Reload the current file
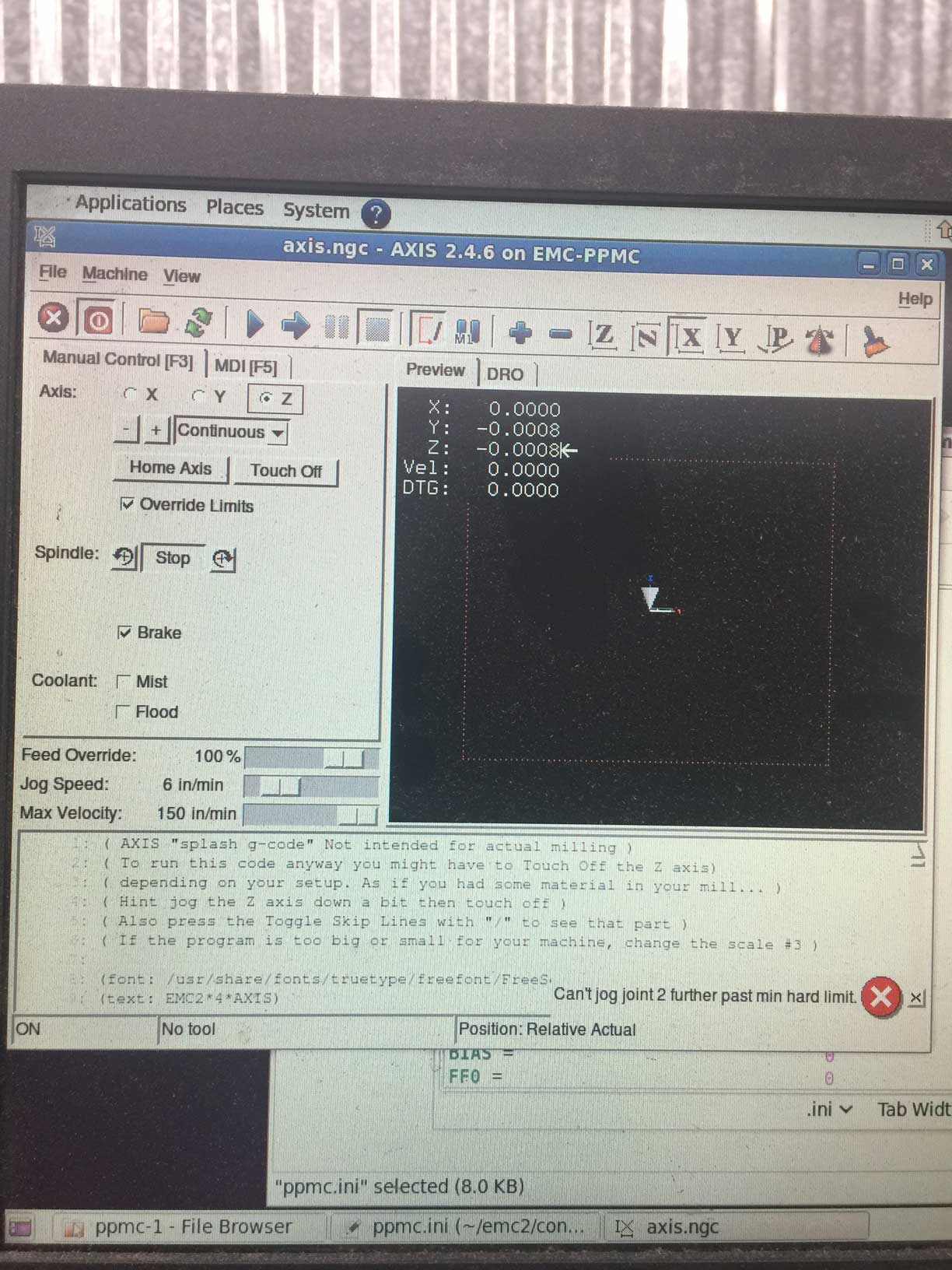 [199, 322]
